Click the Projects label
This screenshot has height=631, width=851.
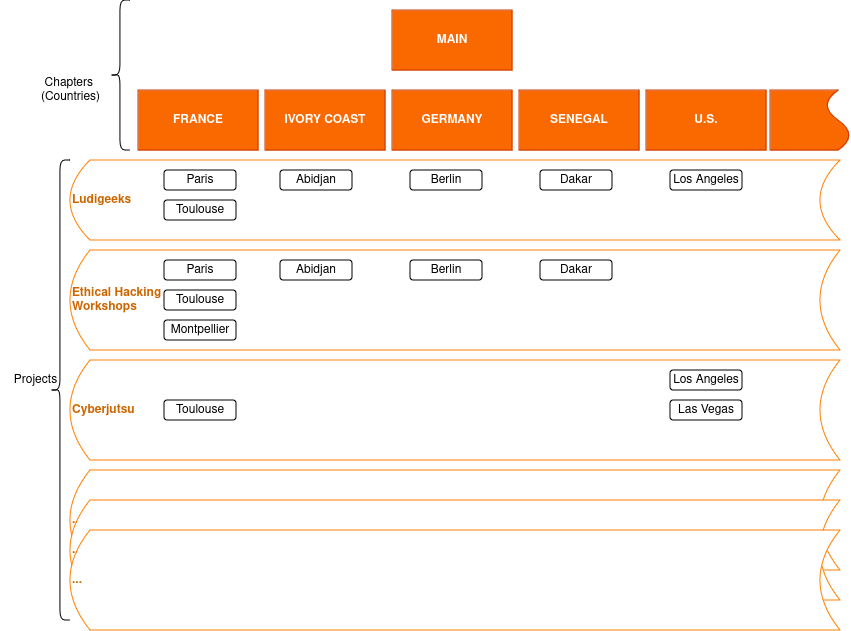(x=35, y=379)
